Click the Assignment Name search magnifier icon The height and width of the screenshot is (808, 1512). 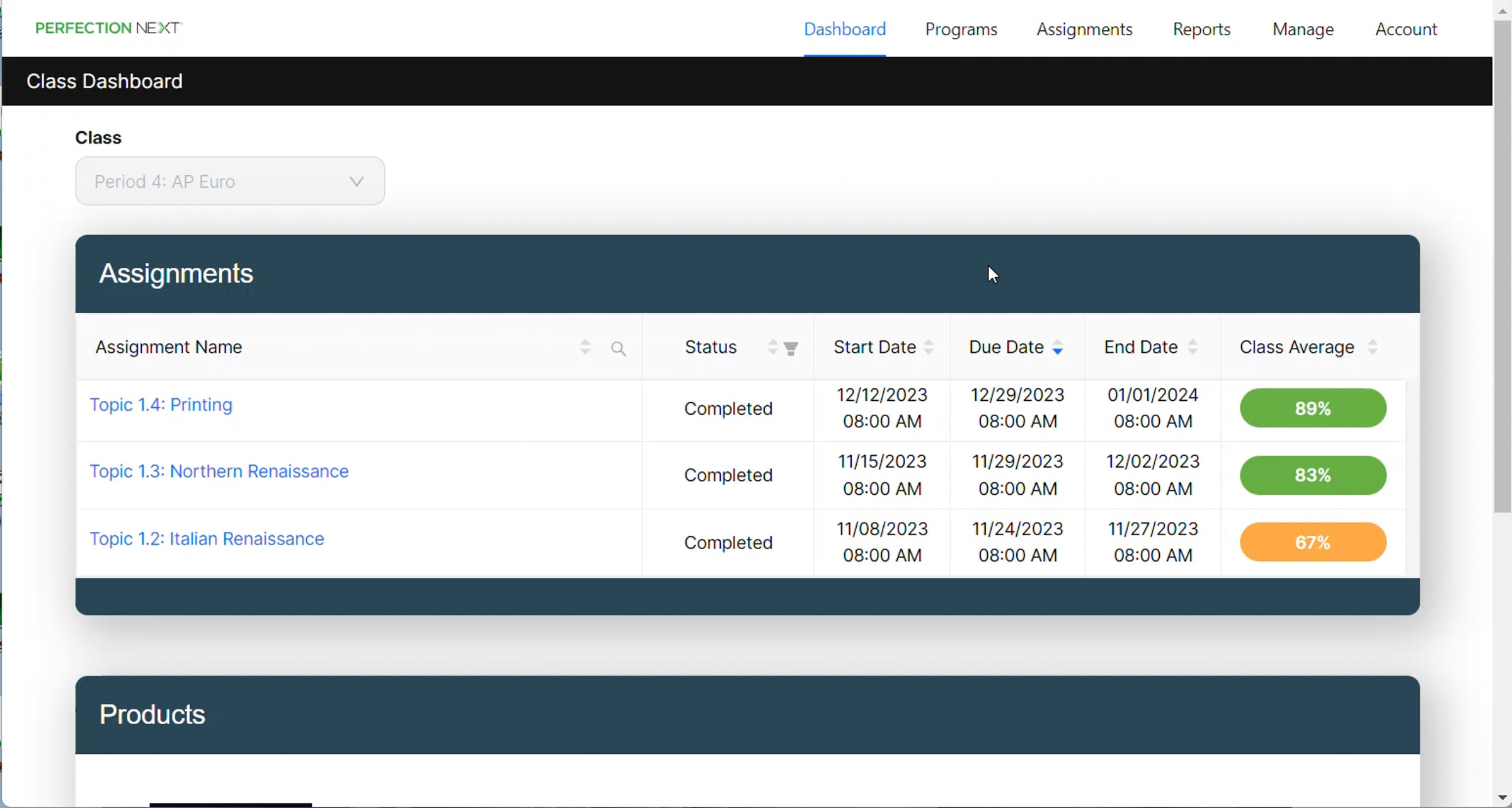618,349
